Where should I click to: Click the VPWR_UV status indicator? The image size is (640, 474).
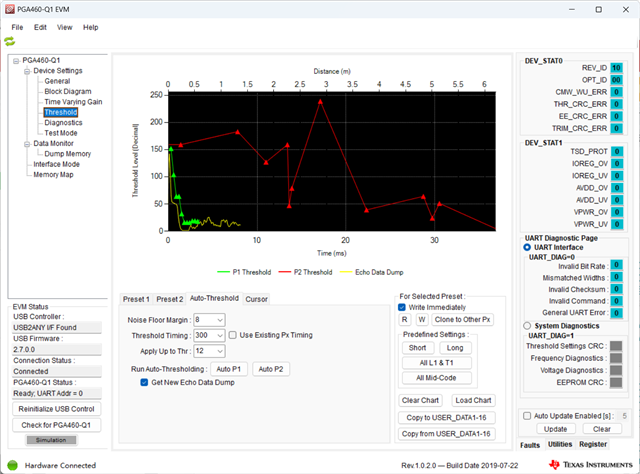pos(617,224)
